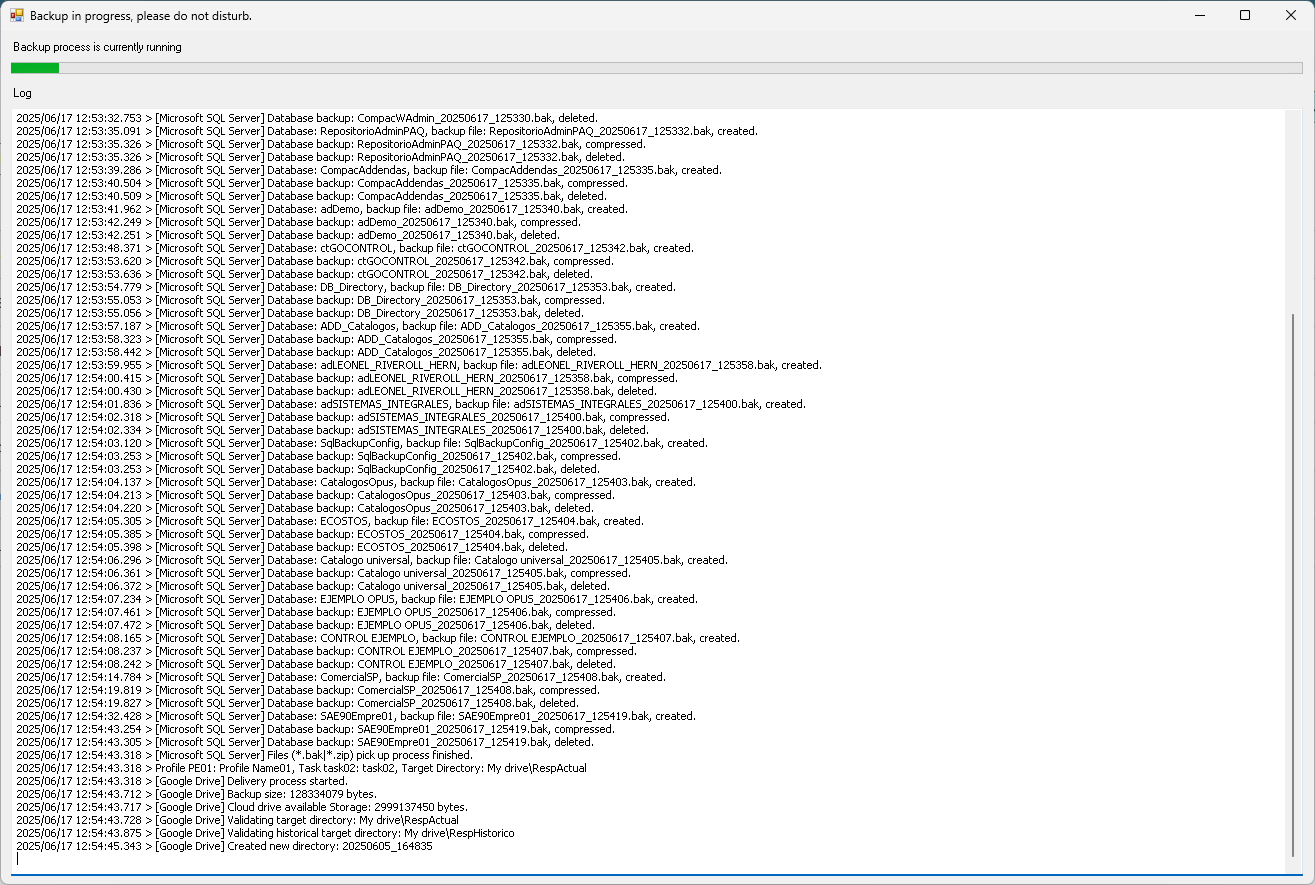This screenshot has height=885, width=1315.
Task: Select the DB_Directory backup file created line
Action: (x=346, y=287)
